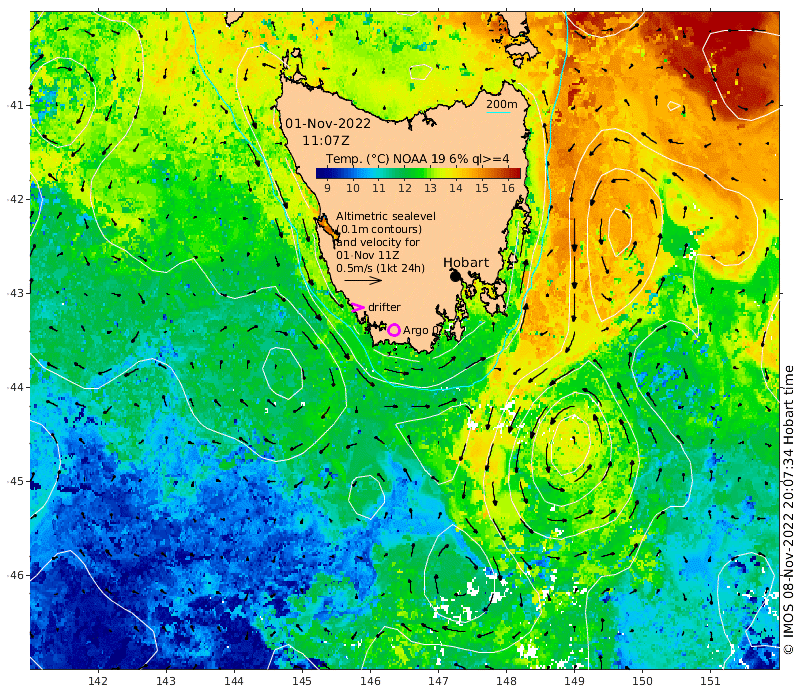Click the cyan 200m contour legend line
800x700 pixels.
tap(498, 112)
